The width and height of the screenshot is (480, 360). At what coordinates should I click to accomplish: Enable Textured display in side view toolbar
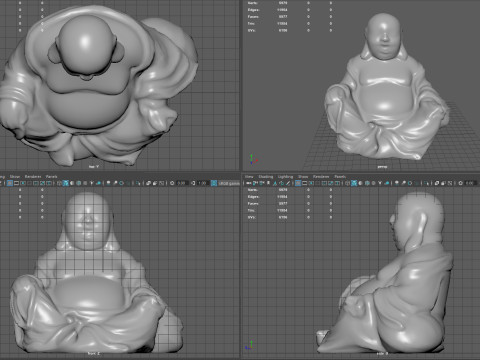373,183
